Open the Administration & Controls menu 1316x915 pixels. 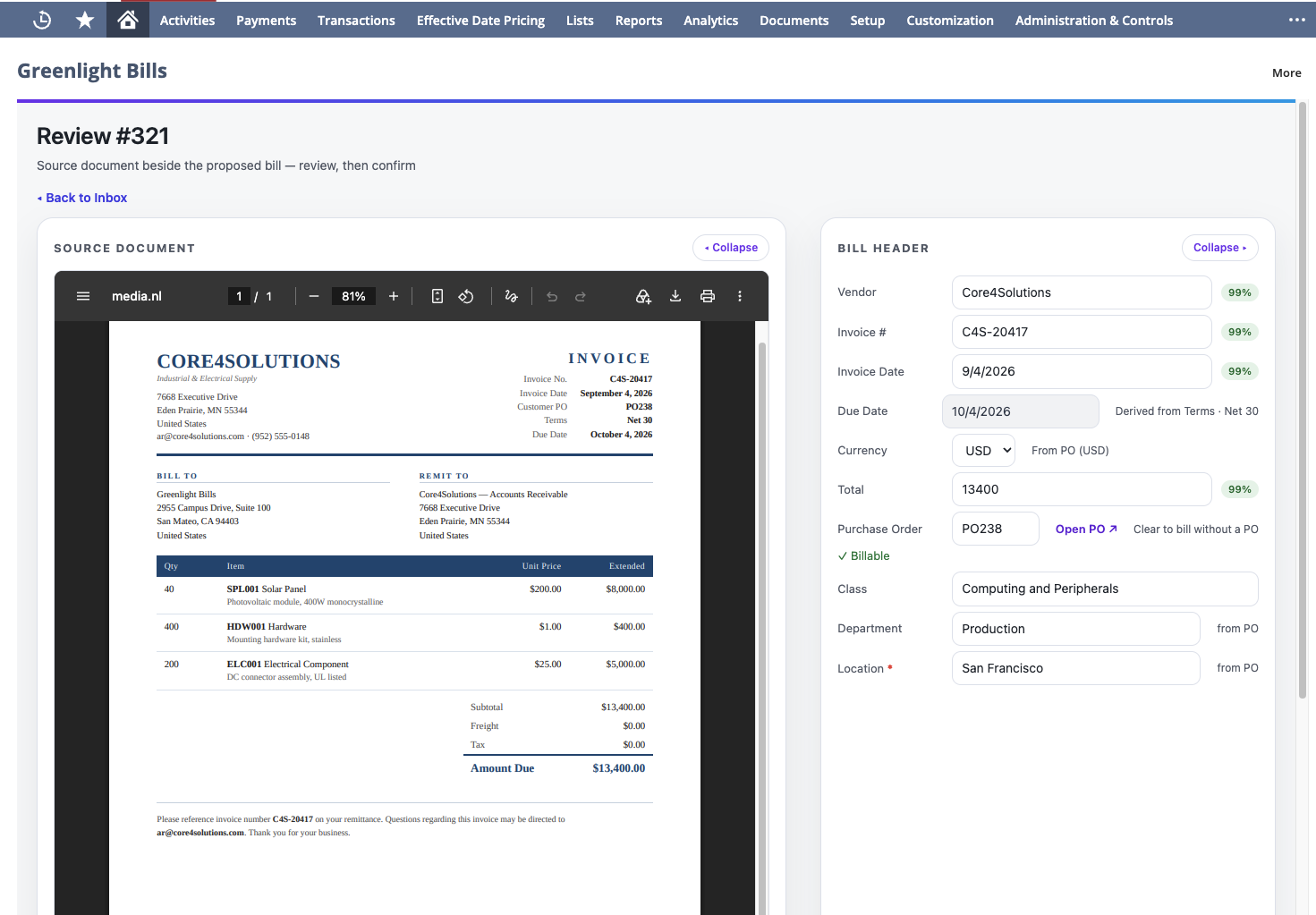(1093, 20)
